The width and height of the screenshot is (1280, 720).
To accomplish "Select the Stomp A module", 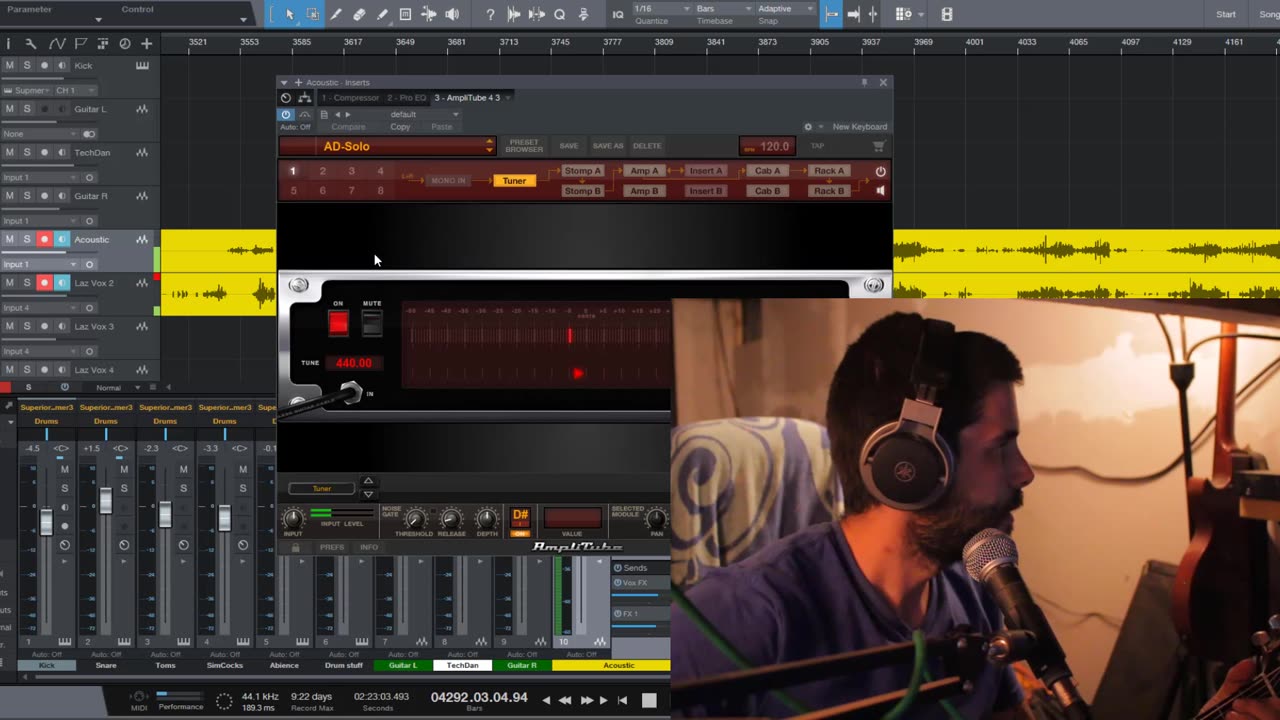I will [x=582, y=171].
